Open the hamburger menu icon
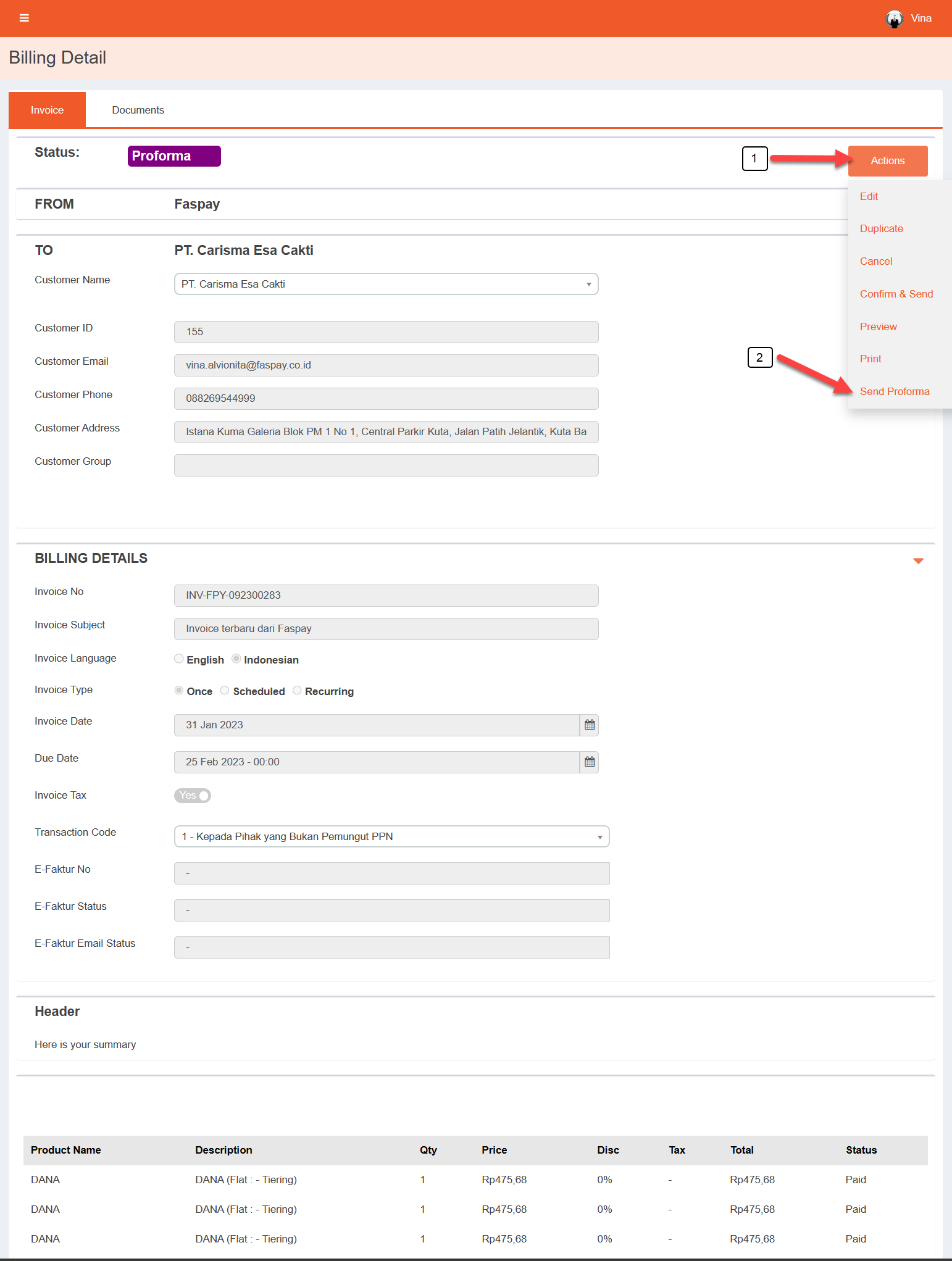 24,18
